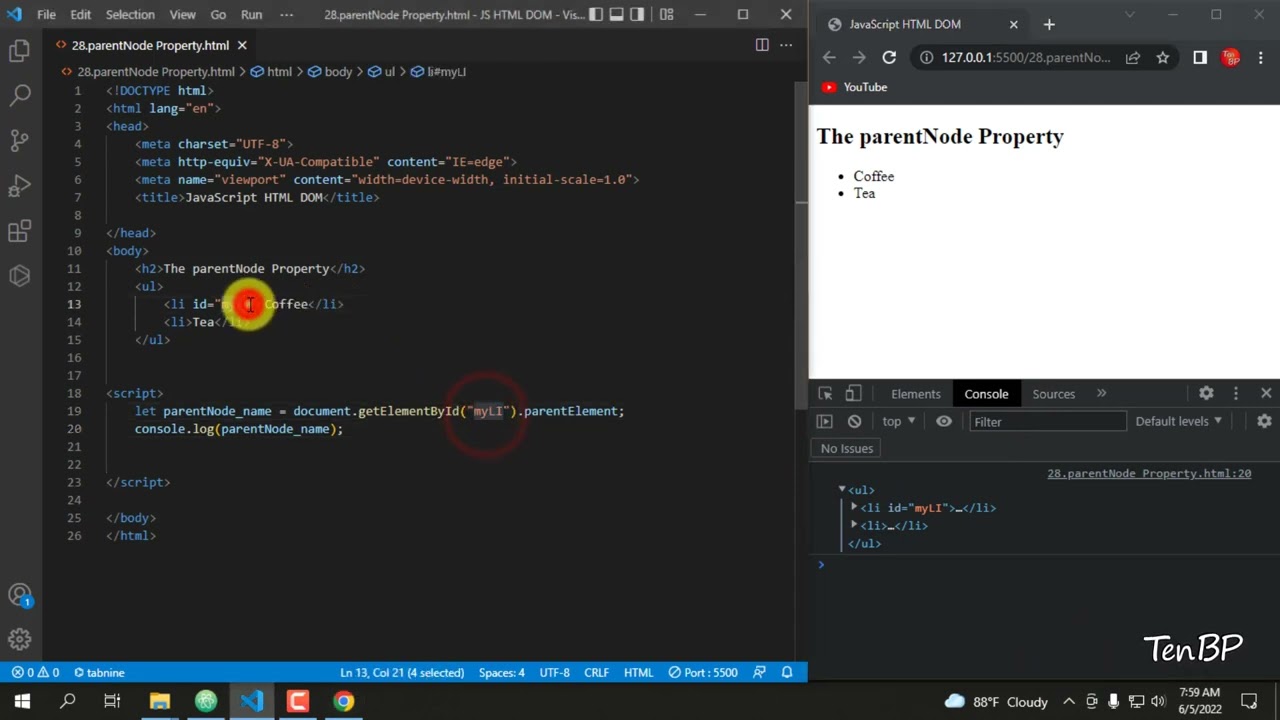Open the top context dropdown in console

[898, 422]
